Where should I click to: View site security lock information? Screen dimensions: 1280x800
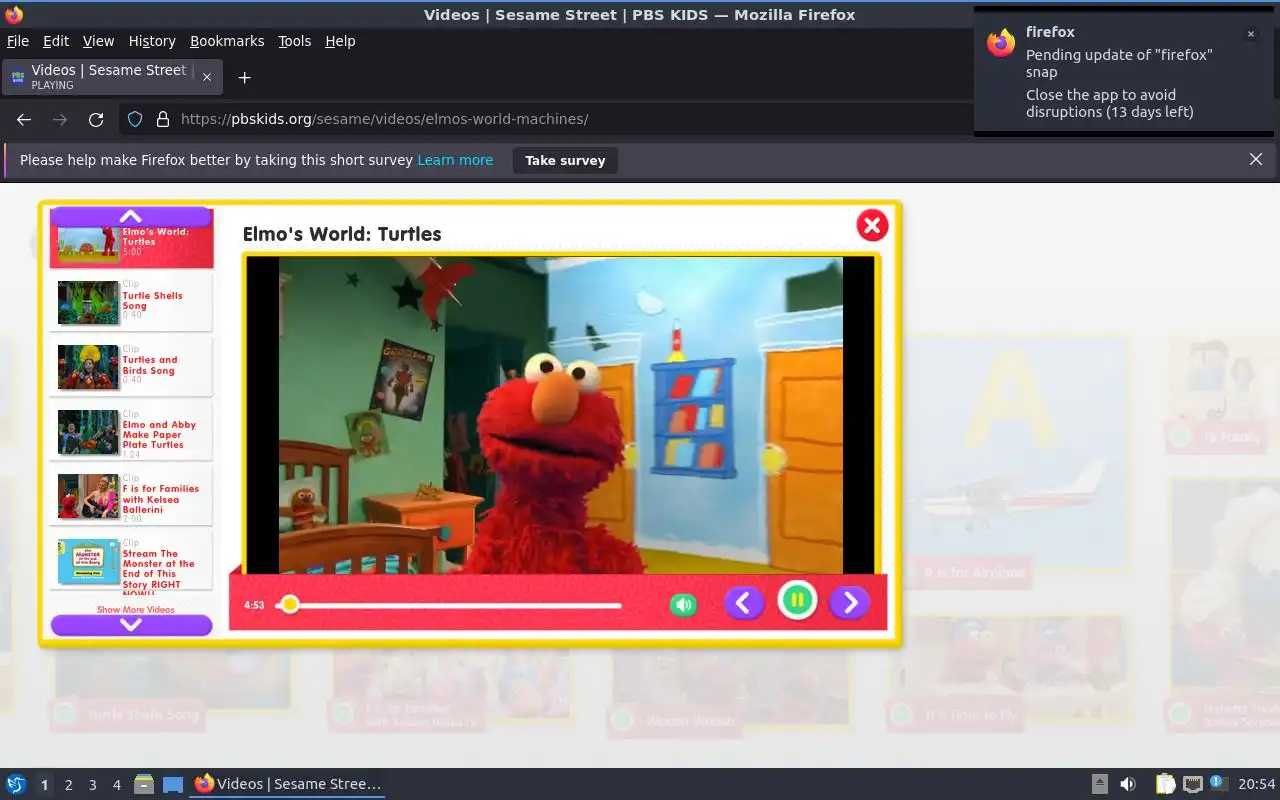click(x=163, y=119)
